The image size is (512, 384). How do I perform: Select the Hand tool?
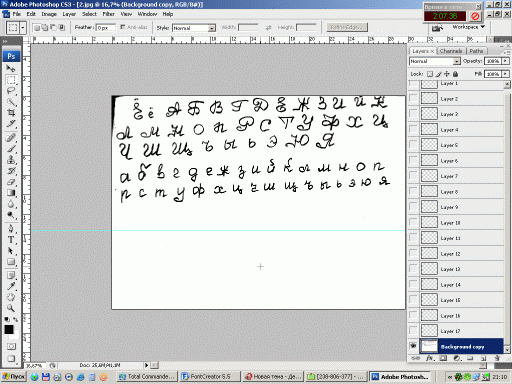point(11,297)
